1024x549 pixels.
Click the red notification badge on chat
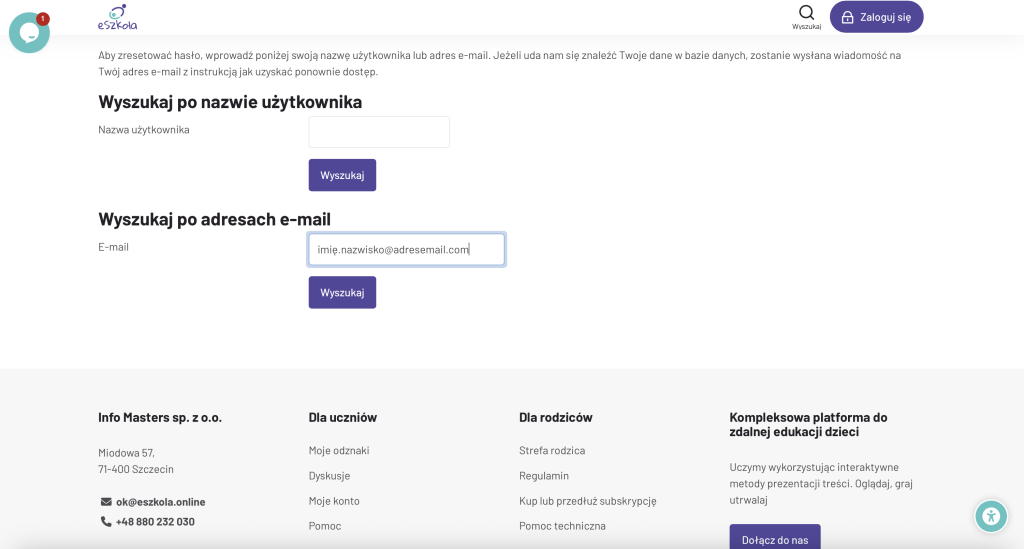(42, 19)
